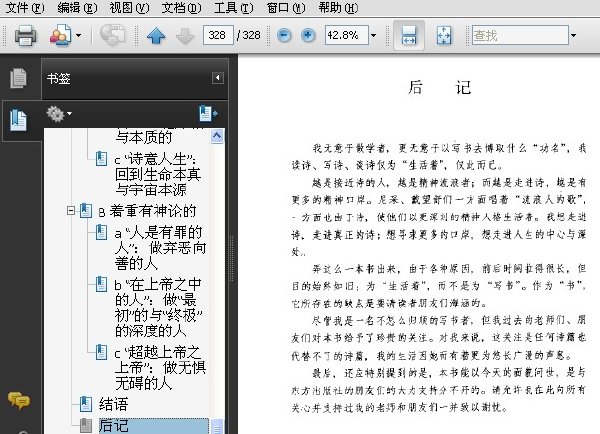This screenshot has width=600, height=434.
Task: Click the total page count text / 328
Action: coord(249,35)
